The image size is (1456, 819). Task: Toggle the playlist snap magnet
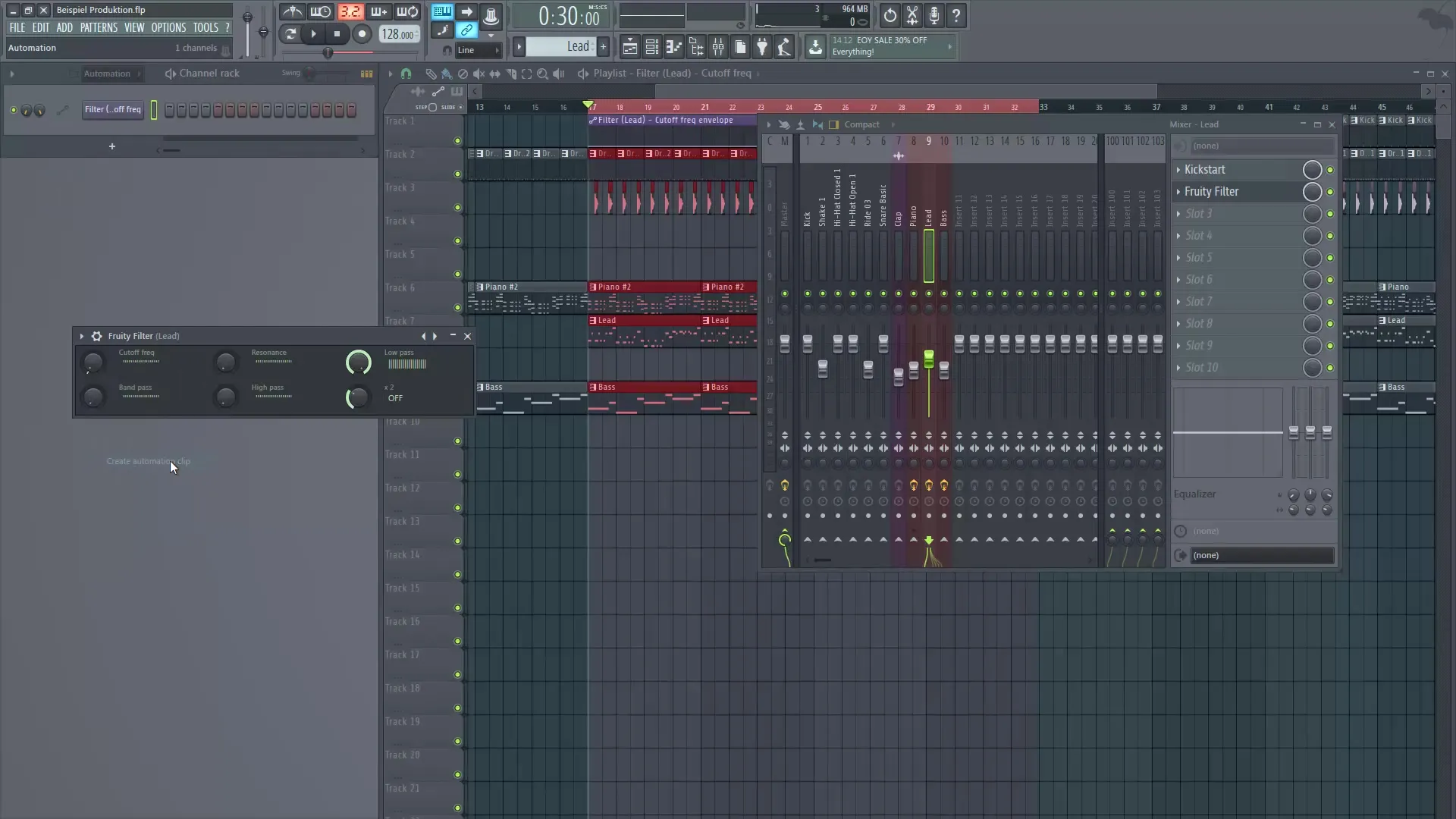coord(406,74)
